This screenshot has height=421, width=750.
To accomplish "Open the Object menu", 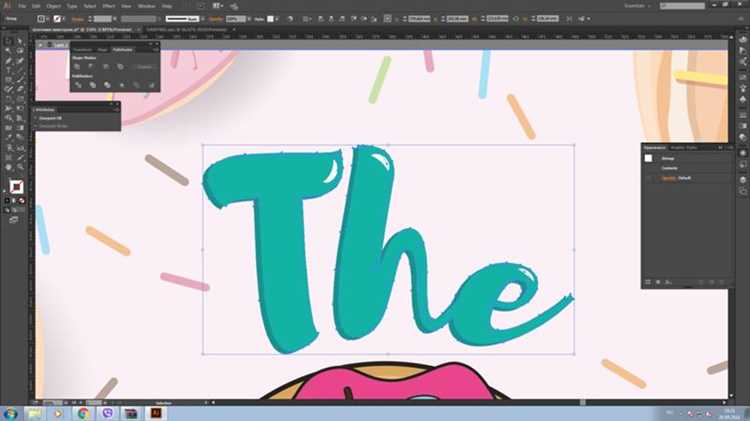I will click(x=53, y=6).
